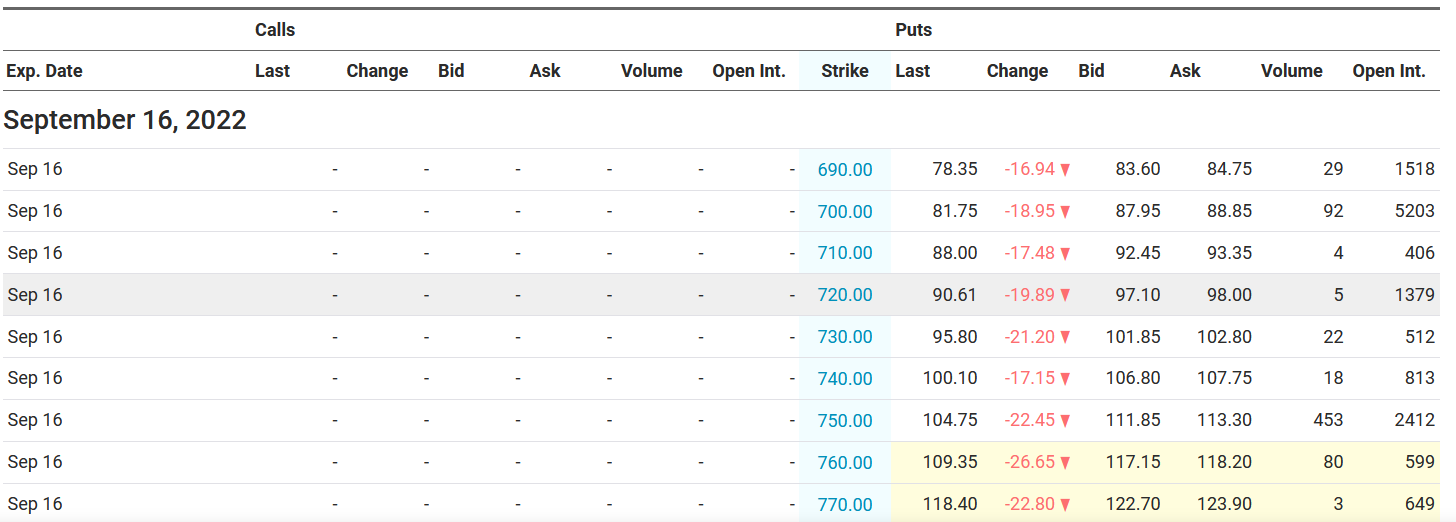Click the -21.20 change value
The width and height of the screenshot is (1456, 522).
(x=1030, y=337)
